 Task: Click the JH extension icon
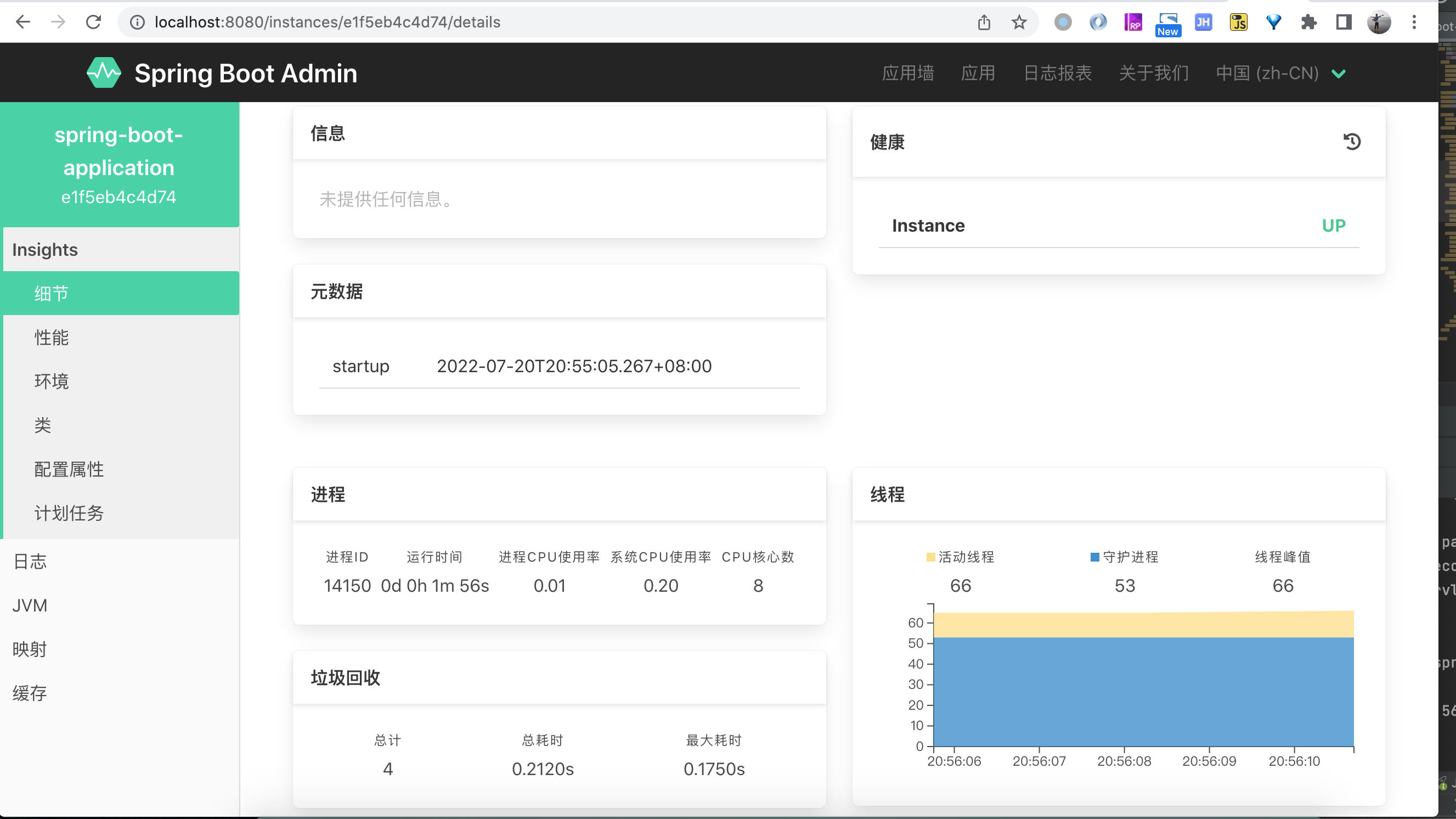pos(1203,22)
